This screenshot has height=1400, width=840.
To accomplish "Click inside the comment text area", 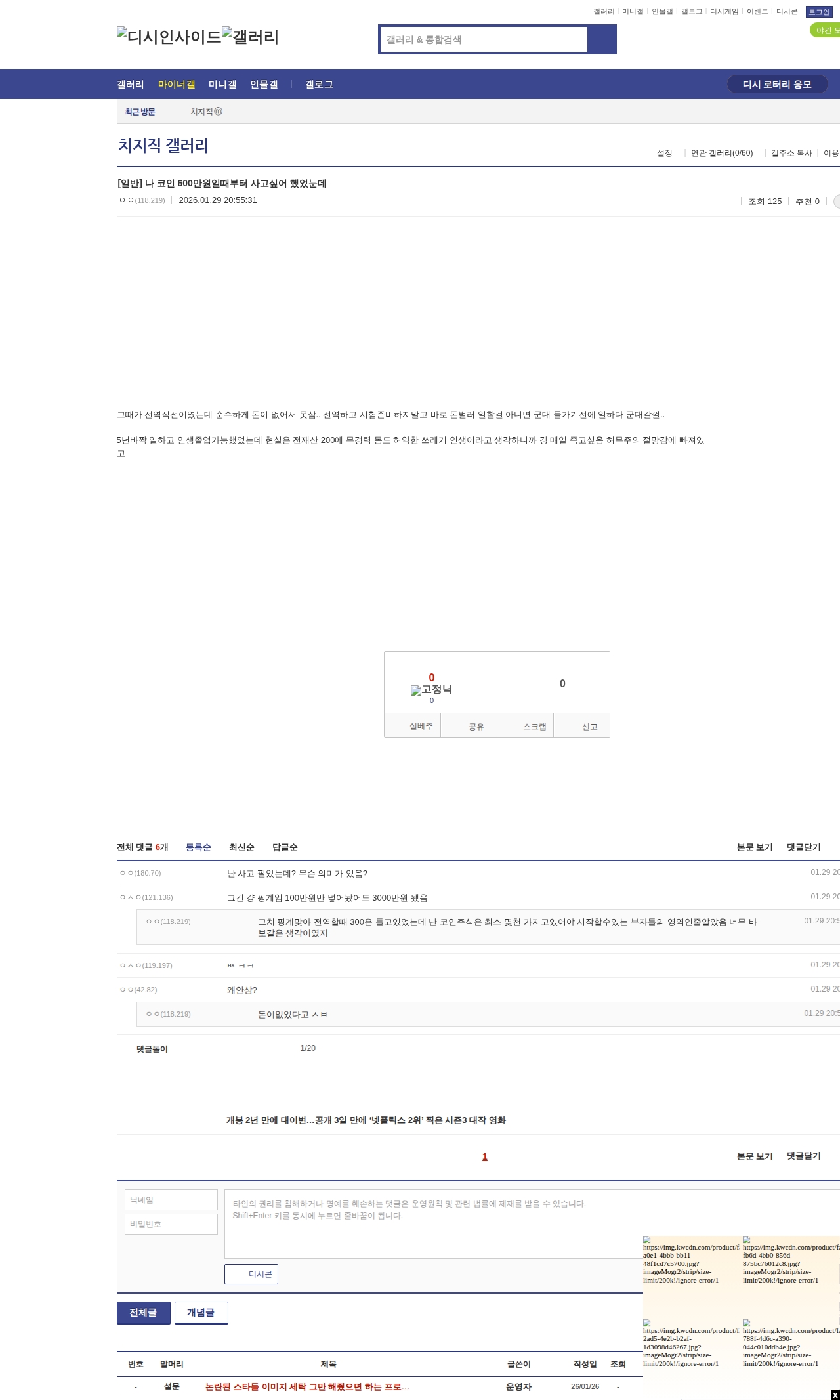I will click(532, 1224).
